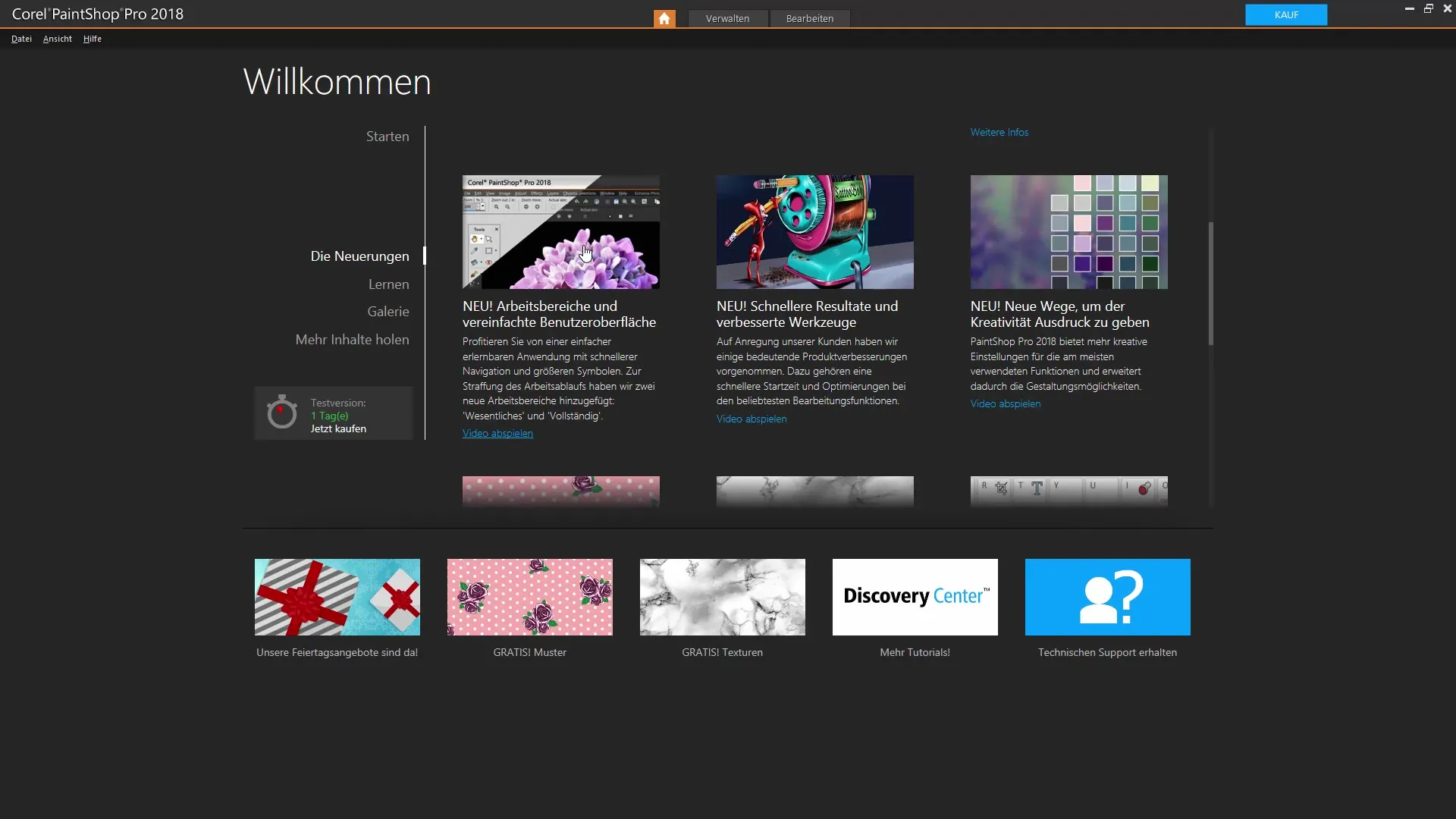Click GRATIS! Texturen caption
The height and width of the screenshot is (819, 1456).
723,653
